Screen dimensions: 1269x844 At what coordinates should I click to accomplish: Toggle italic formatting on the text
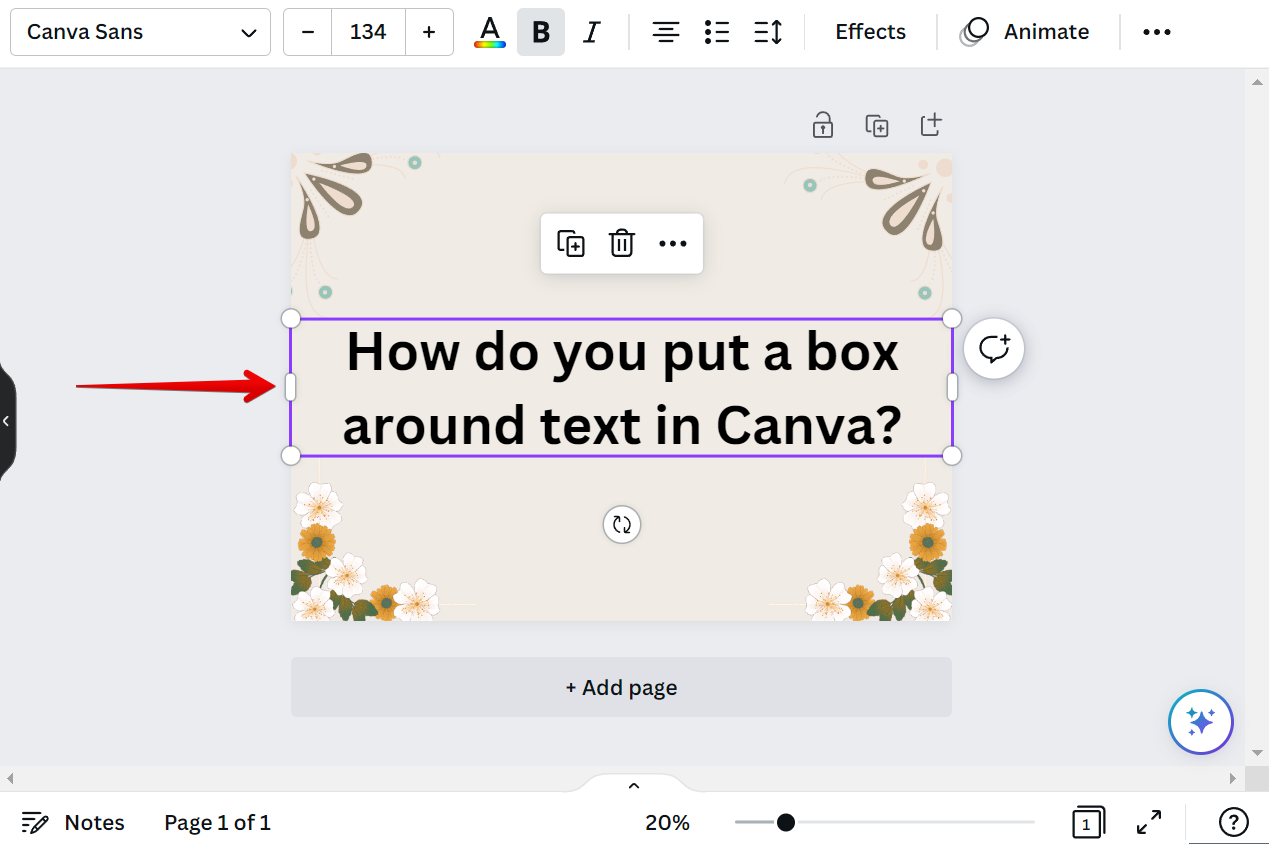(592, 31)
